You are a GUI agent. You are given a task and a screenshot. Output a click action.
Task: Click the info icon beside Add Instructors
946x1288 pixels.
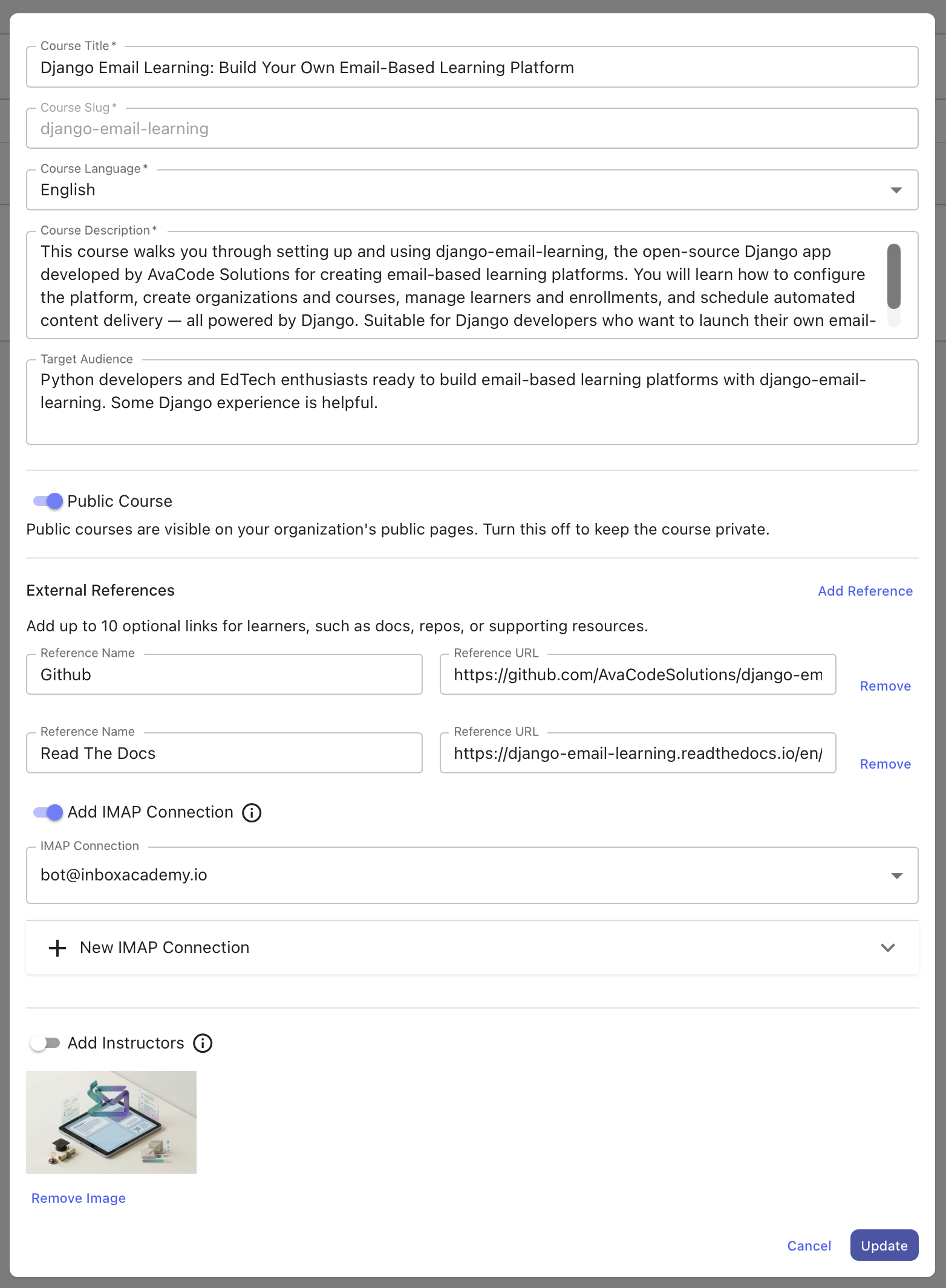click(x=203, y=1043)
